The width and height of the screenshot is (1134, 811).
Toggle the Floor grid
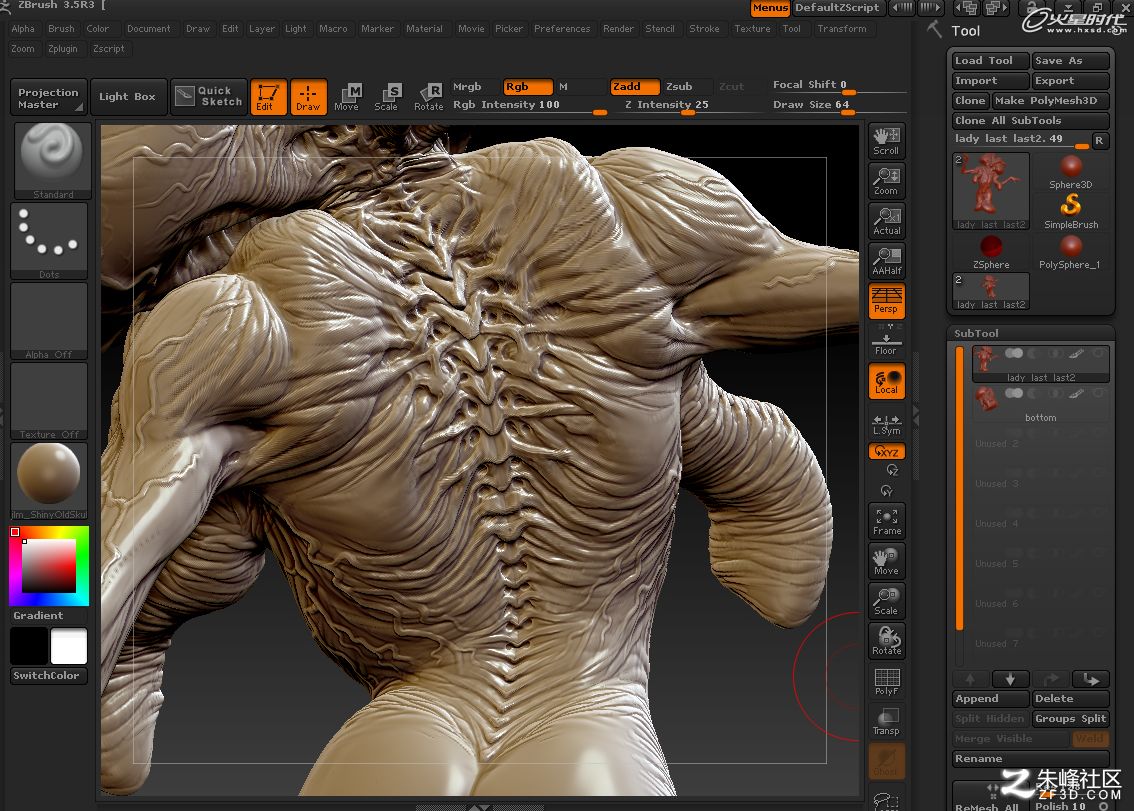click(886, 343)
